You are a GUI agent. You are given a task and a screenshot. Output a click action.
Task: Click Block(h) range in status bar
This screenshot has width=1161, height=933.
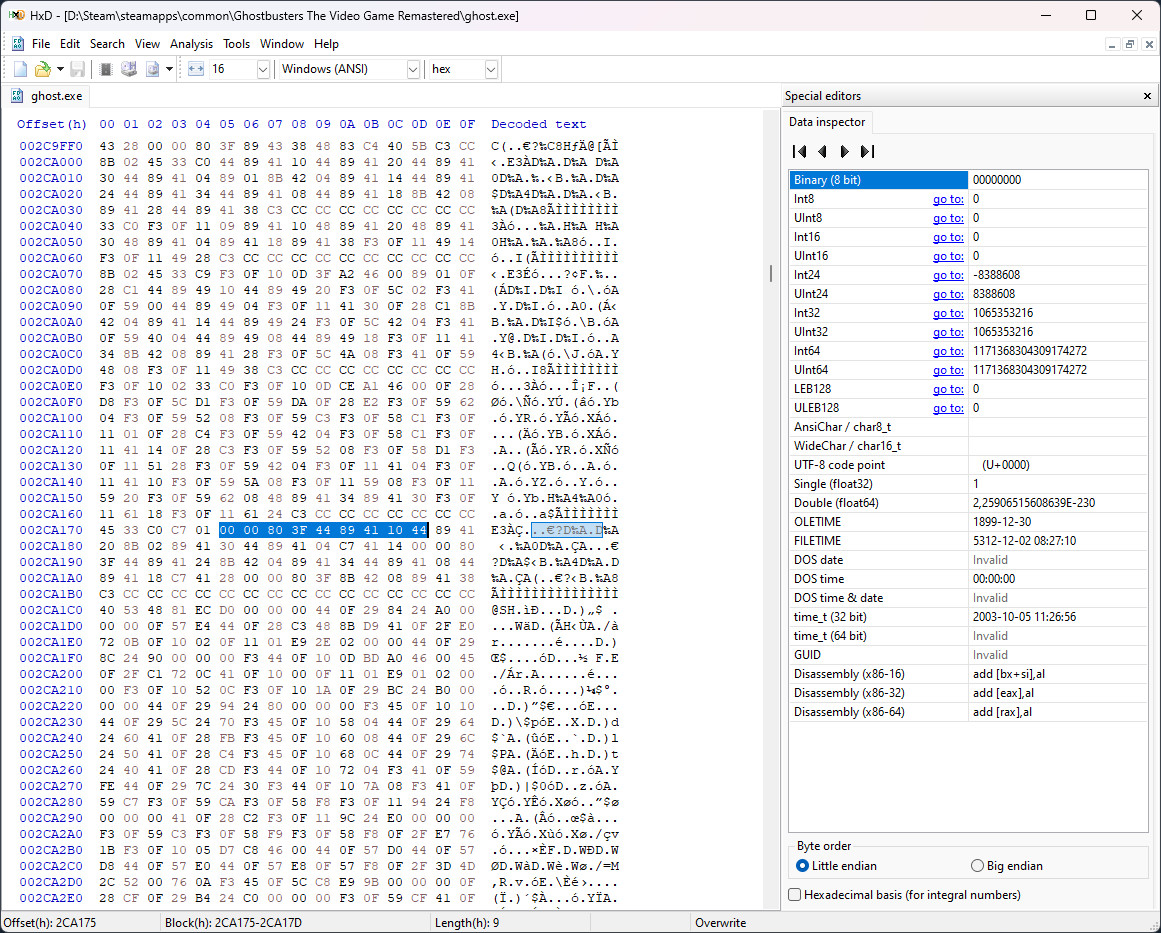(233, 923)
